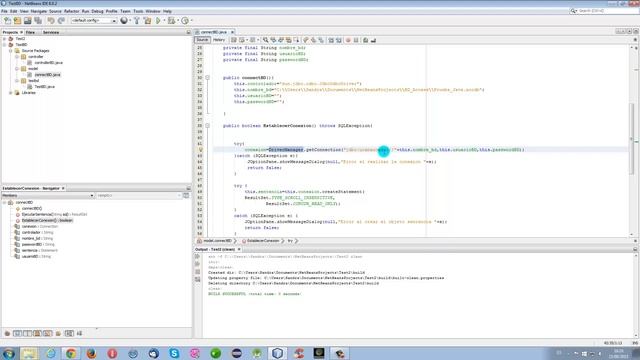This screenshot has width=640, height=360.
Task: Toggle the Show Inherited Members navigator filter
Action: tap(7, 333)
